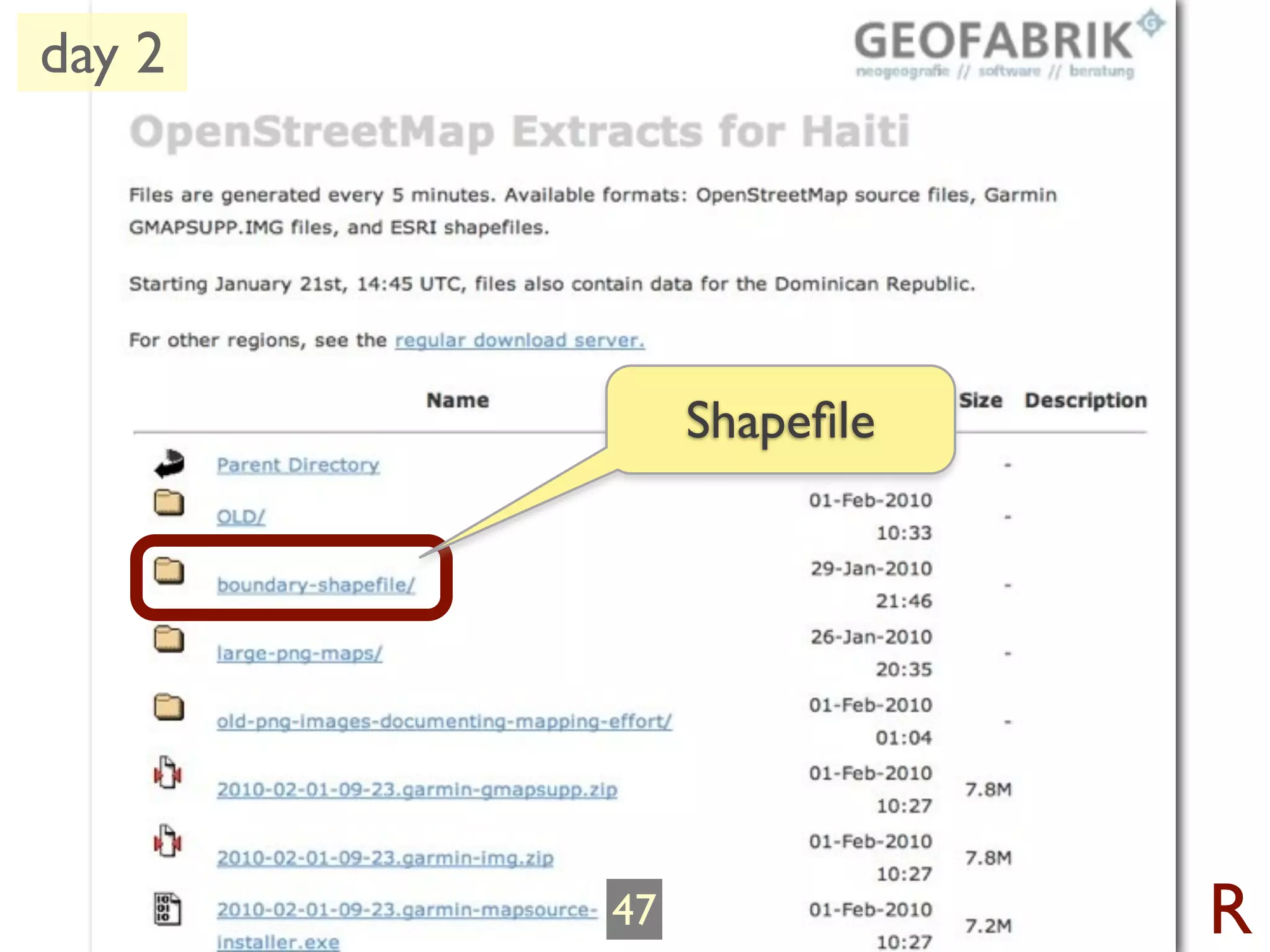1270x952 pixels.
Task: Click the 7.8M size of garmin-gmapsupp.zip
Action: click(988, 790)
